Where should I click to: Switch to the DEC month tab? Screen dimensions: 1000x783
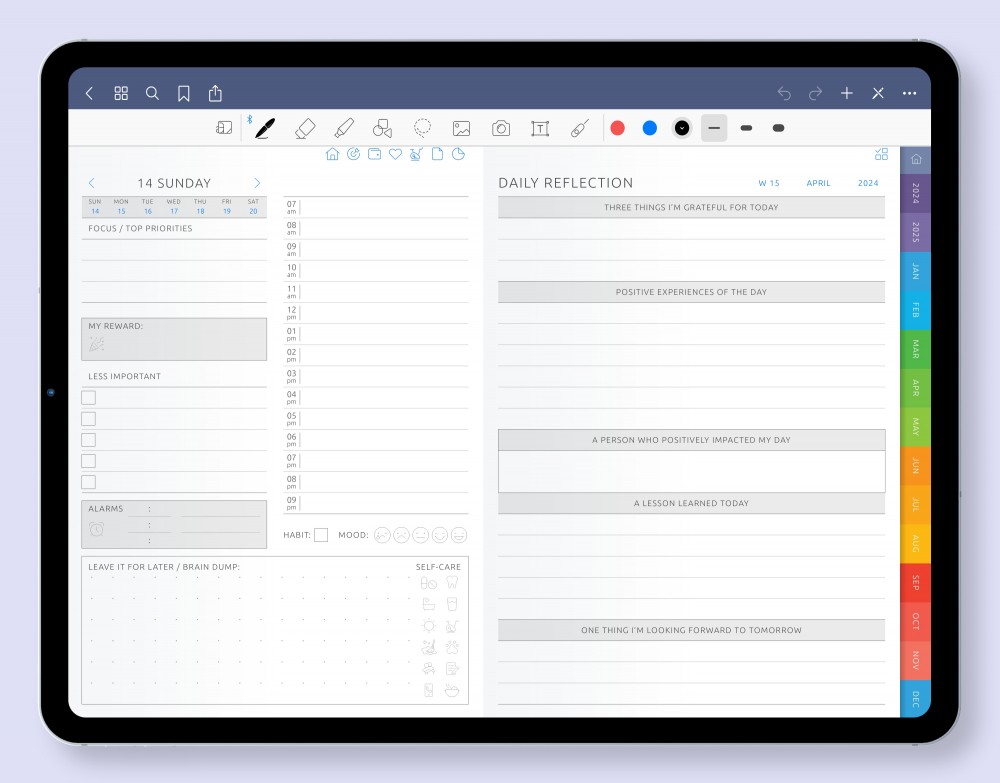click(915, 699)
